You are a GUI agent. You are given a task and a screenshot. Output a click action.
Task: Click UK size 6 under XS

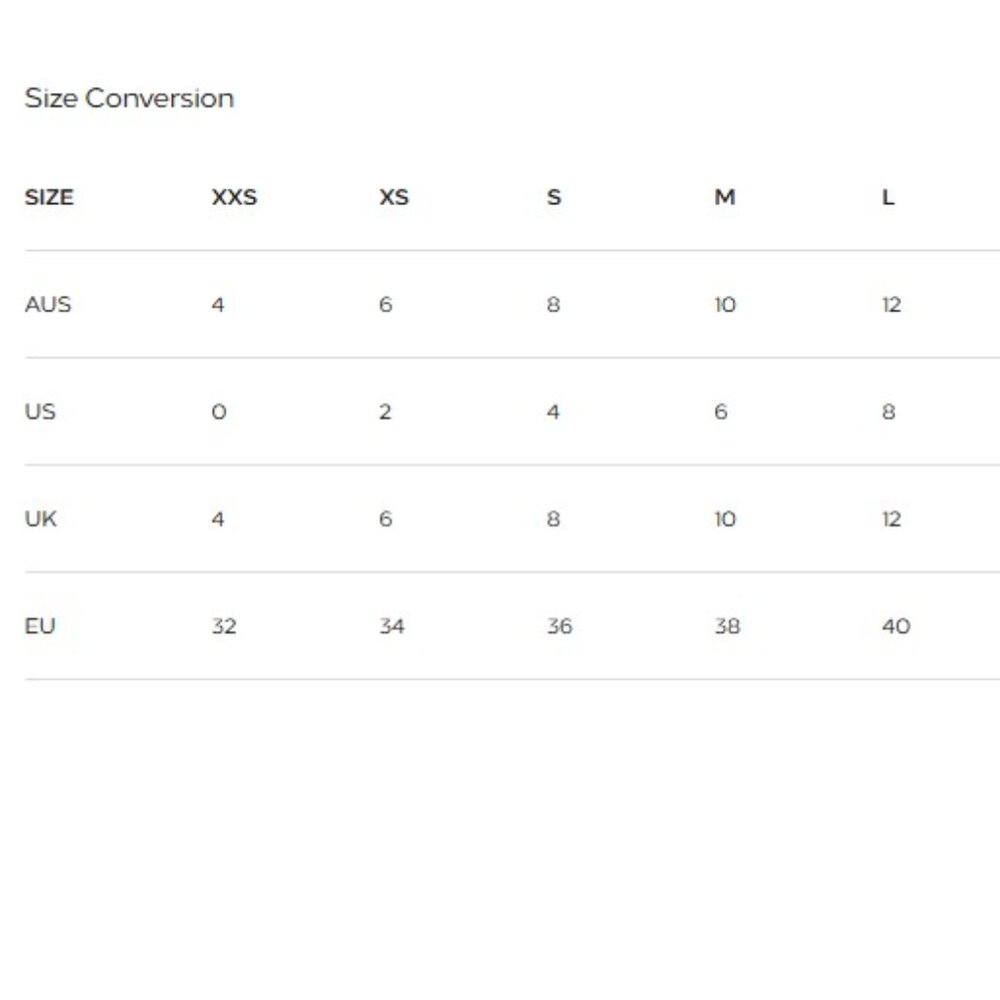(385, 519)
